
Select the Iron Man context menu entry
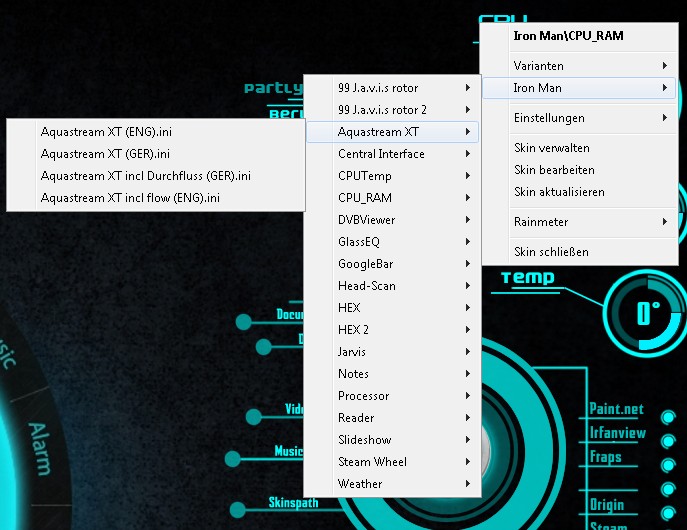[x=579, y=88]
